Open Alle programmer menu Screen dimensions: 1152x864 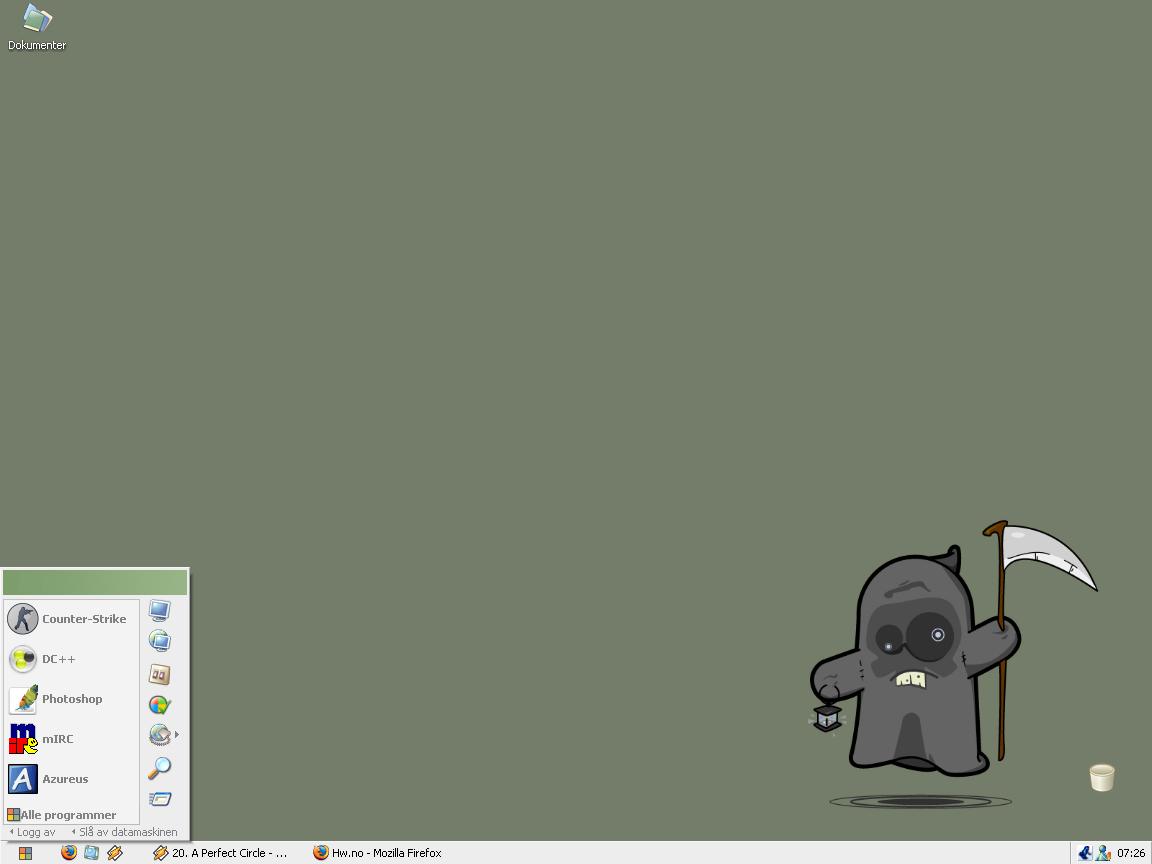tap(62, 815)
